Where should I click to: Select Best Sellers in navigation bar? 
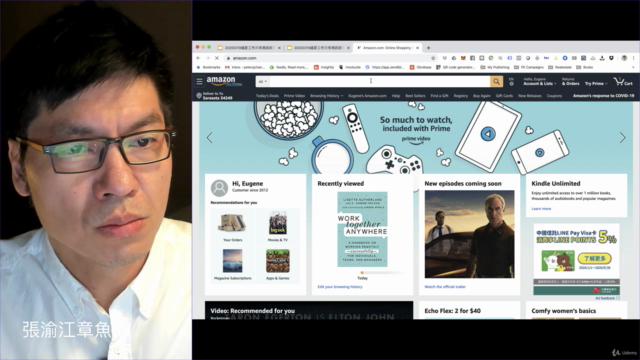(415, 96)
